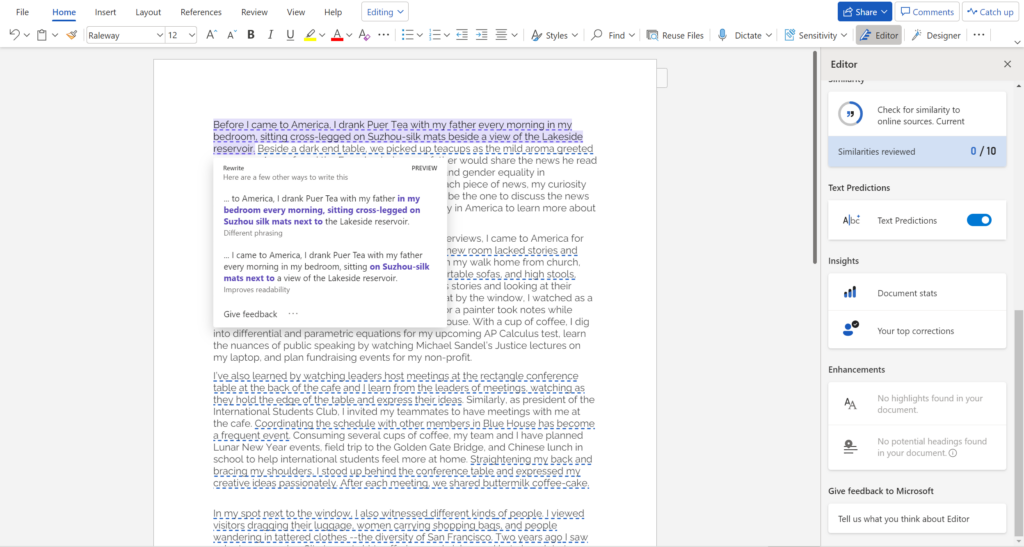Screen dimensions: 1024x547
Task: Close the Editor side panel
Action: [1007, 64]
